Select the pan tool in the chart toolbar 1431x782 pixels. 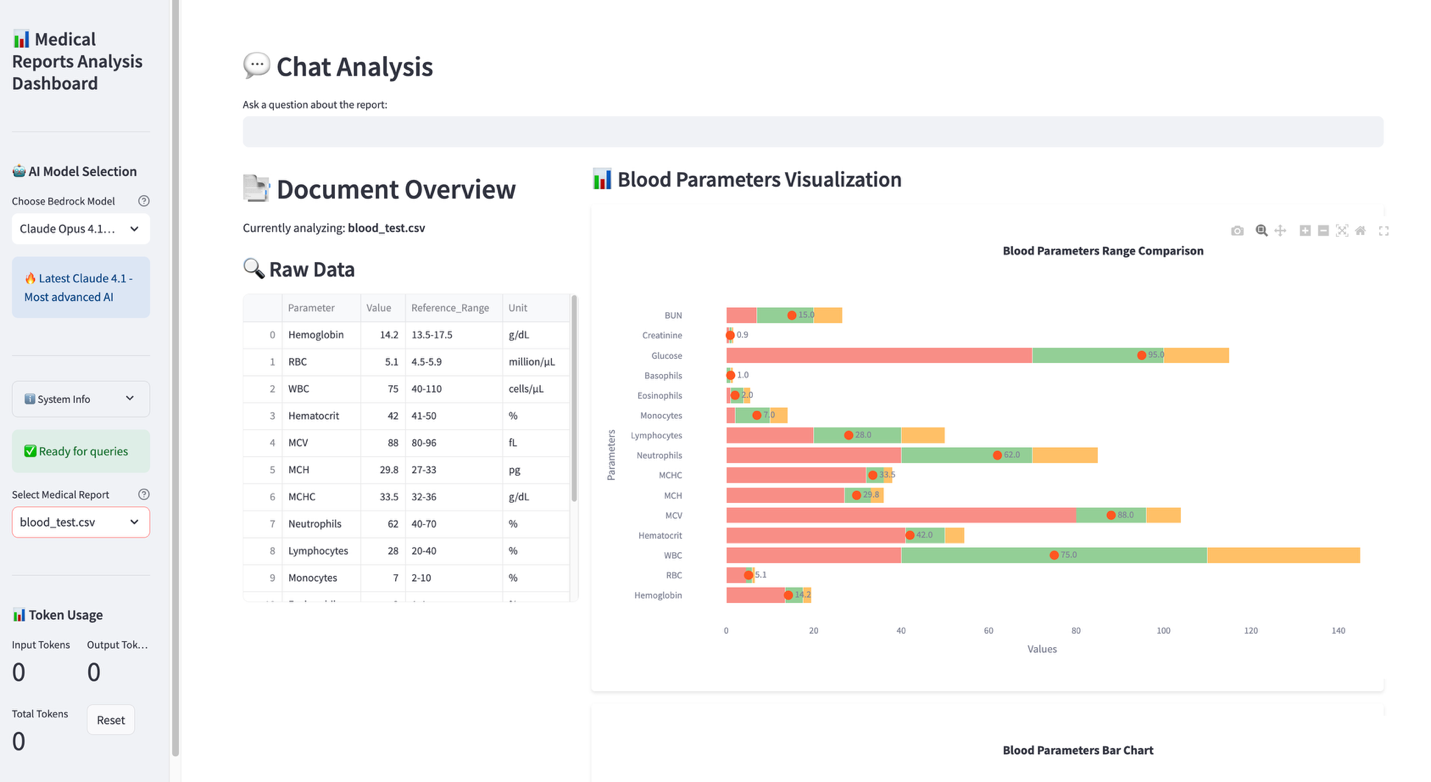click(x=1281, y=231)
